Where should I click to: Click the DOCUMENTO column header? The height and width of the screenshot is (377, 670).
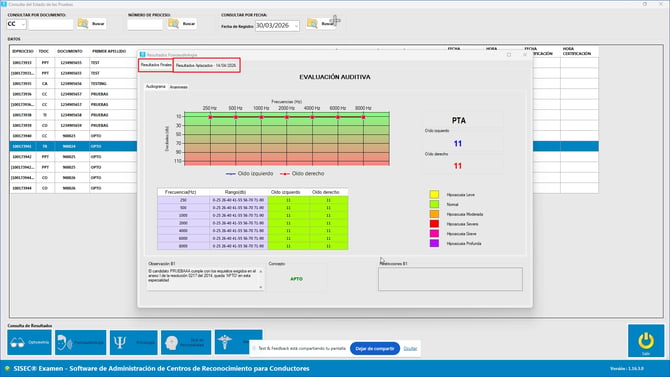pos(71,51)
